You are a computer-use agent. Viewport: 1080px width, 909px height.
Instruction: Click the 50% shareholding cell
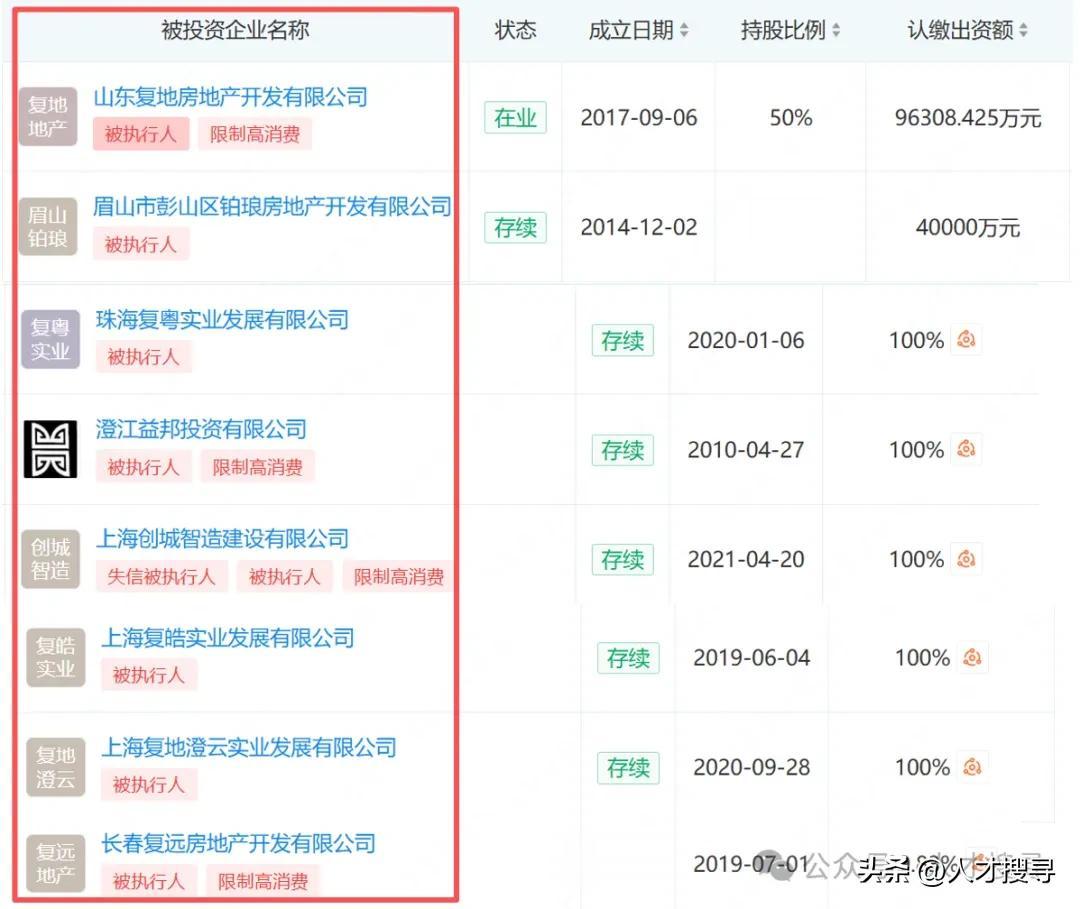[791, 118]
